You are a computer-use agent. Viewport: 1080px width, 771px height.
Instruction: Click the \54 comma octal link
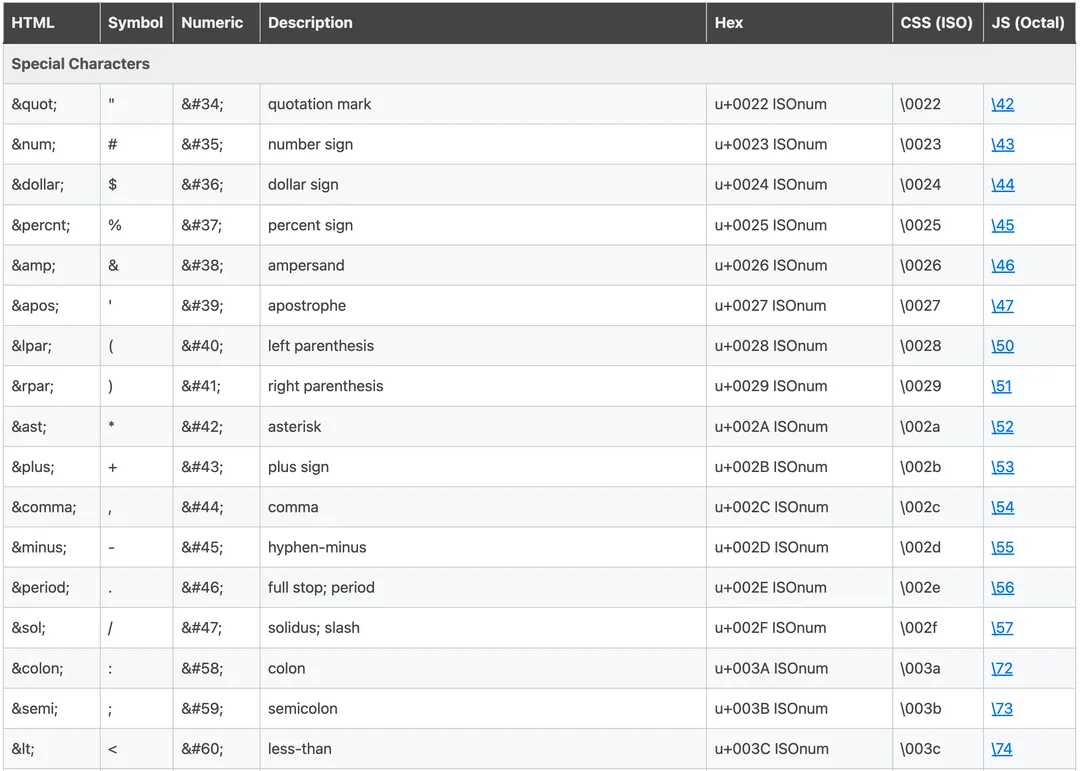tap(1002, 507)
